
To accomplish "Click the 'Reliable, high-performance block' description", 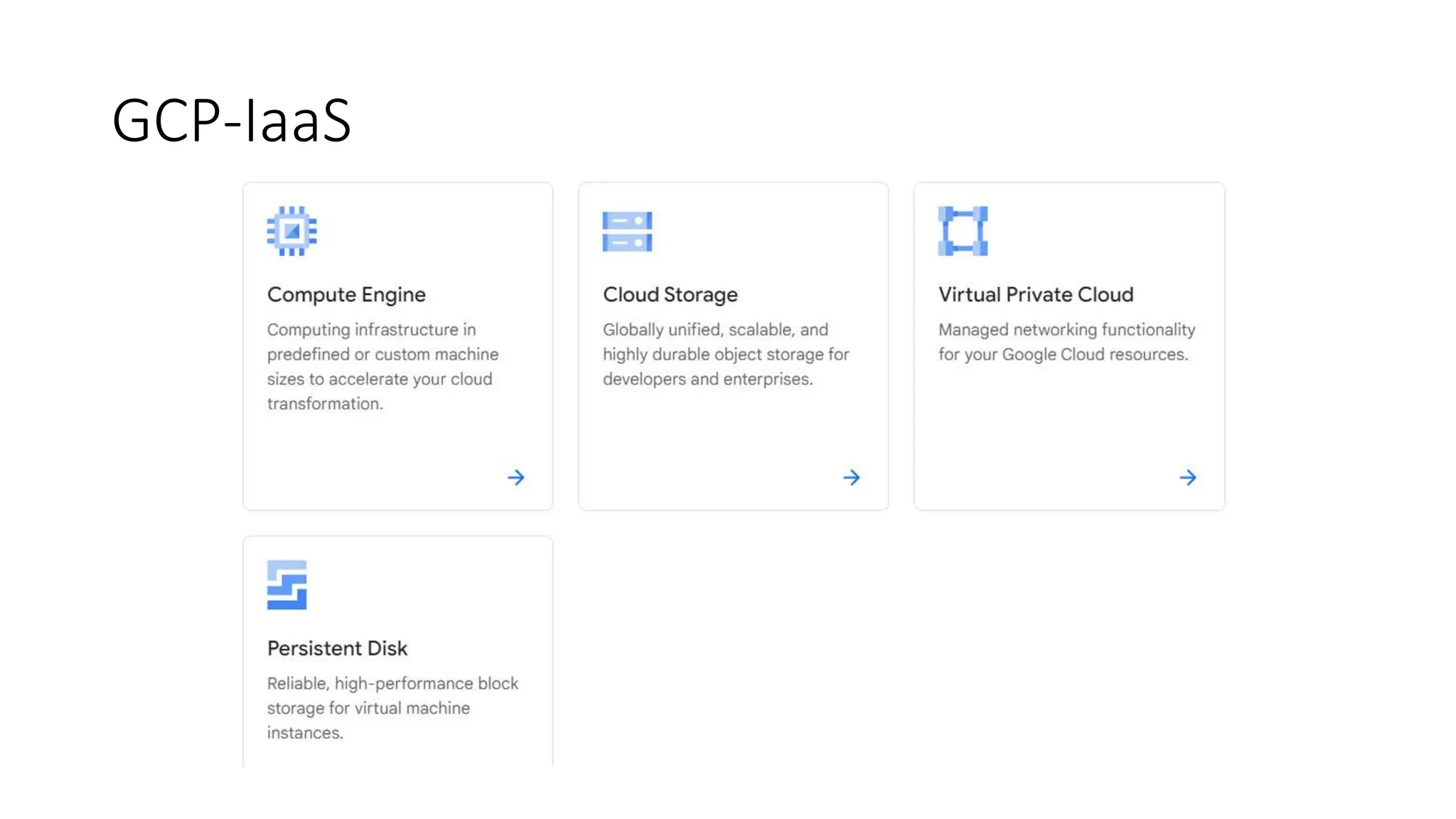I will tap(392, 708).
